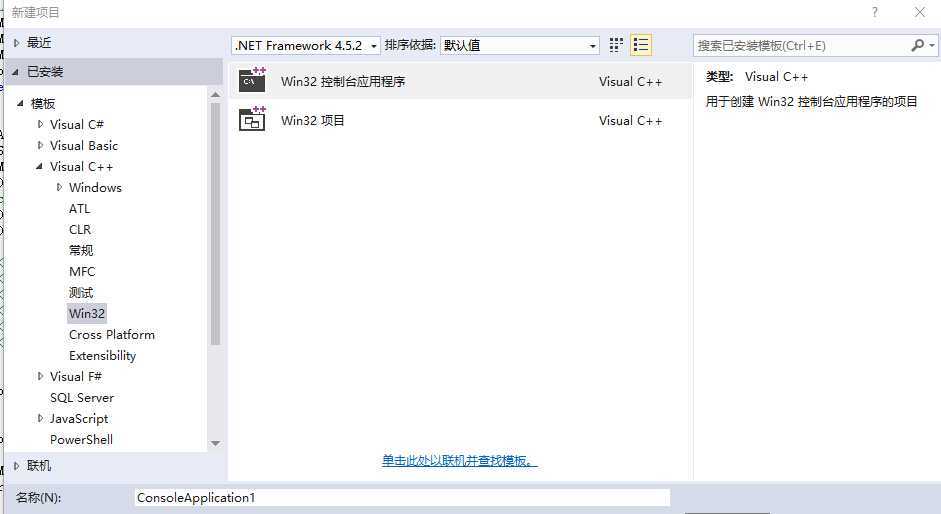Select the Visual F# label
Screen dimensions: 941x514
pyautogui.click(x=76, y=376)
